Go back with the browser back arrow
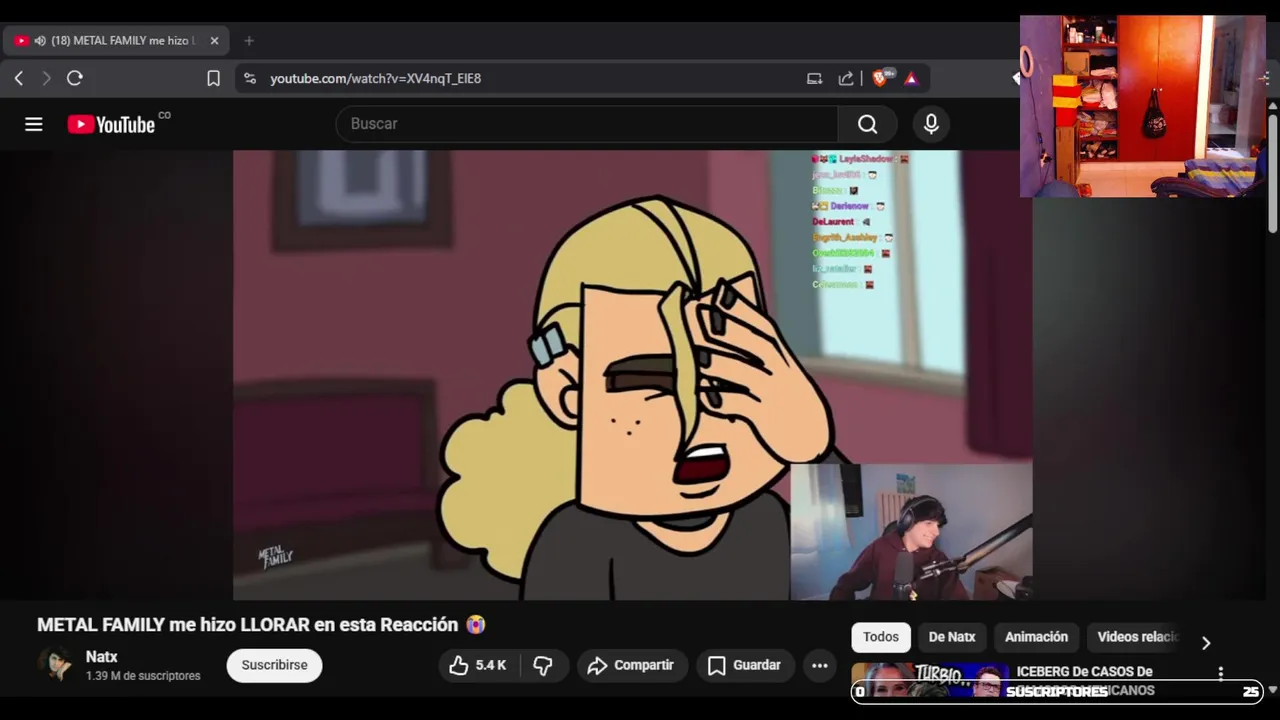The width and height of the screenshot is (1280, 720). click(18, 78)
